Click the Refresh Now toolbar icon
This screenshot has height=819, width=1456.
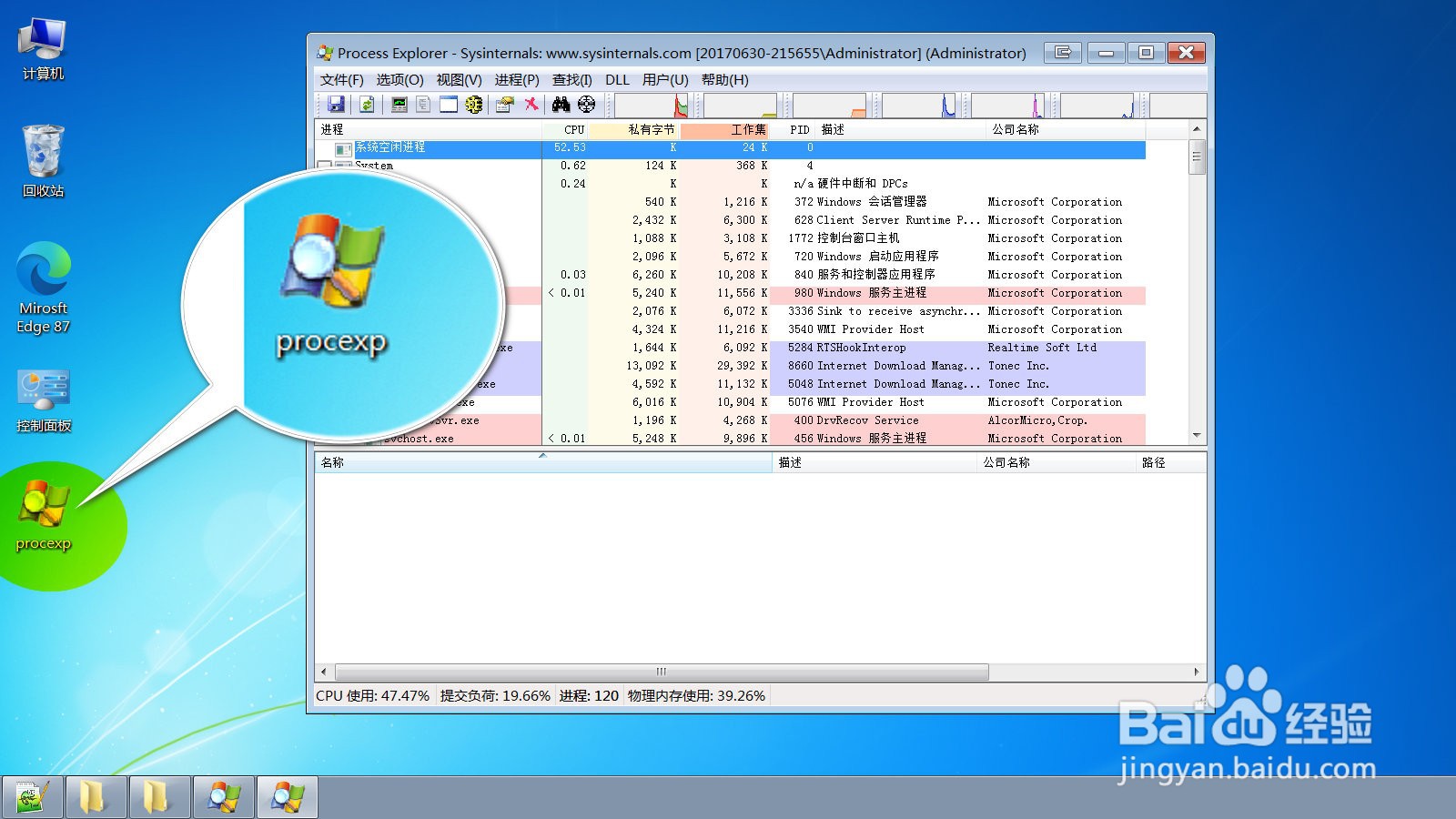point(366,105)
